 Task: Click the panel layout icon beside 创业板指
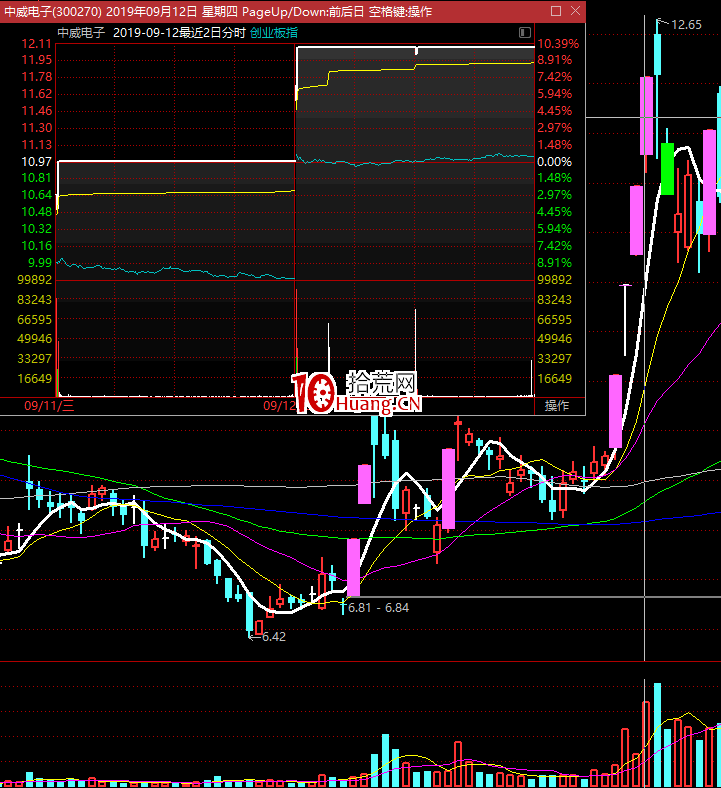click(x=525, y=33)
